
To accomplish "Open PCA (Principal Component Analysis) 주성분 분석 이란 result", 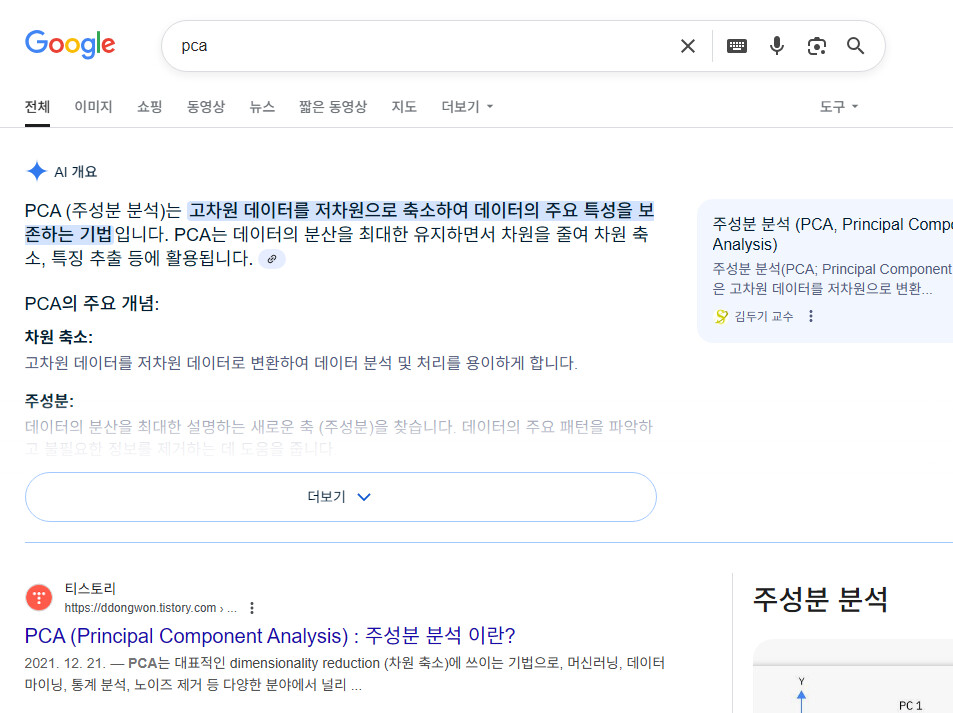I will pos(270,636).
